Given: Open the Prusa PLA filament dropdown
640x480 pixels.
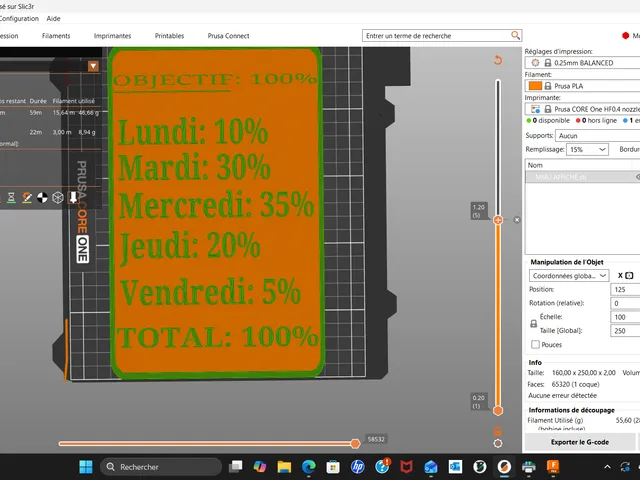Looking at the screenshot, I should pyautogui.click(x=582, y=86).
